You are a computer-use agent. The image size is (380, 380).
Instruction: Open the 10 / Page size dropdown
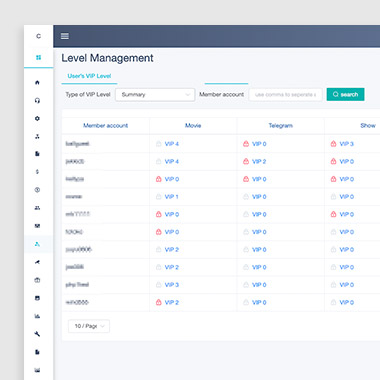point(89,326)
